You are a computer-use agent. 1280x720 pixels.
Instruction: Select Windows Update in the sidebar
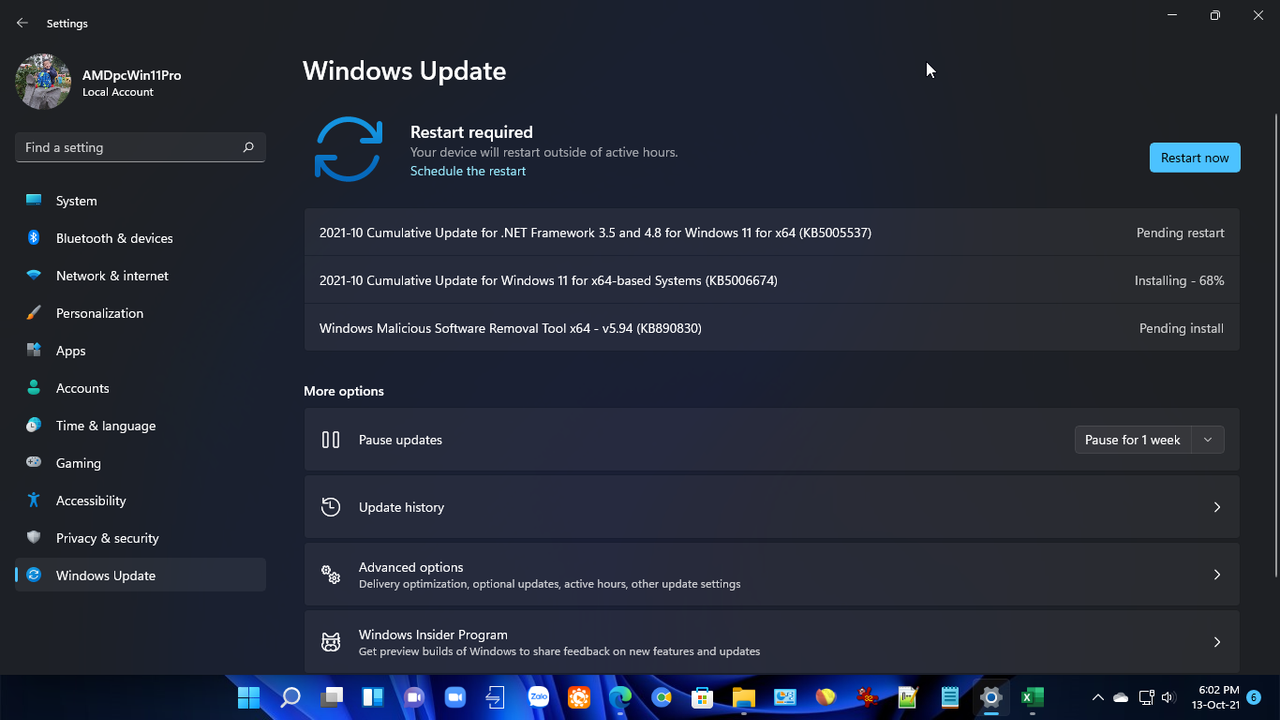click(x=140, y=576)
